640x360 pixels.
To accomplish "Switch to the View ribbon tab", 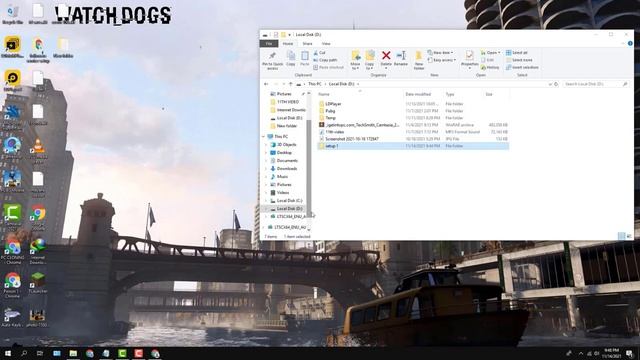I will pyautogui.click(x=326, y=43).
